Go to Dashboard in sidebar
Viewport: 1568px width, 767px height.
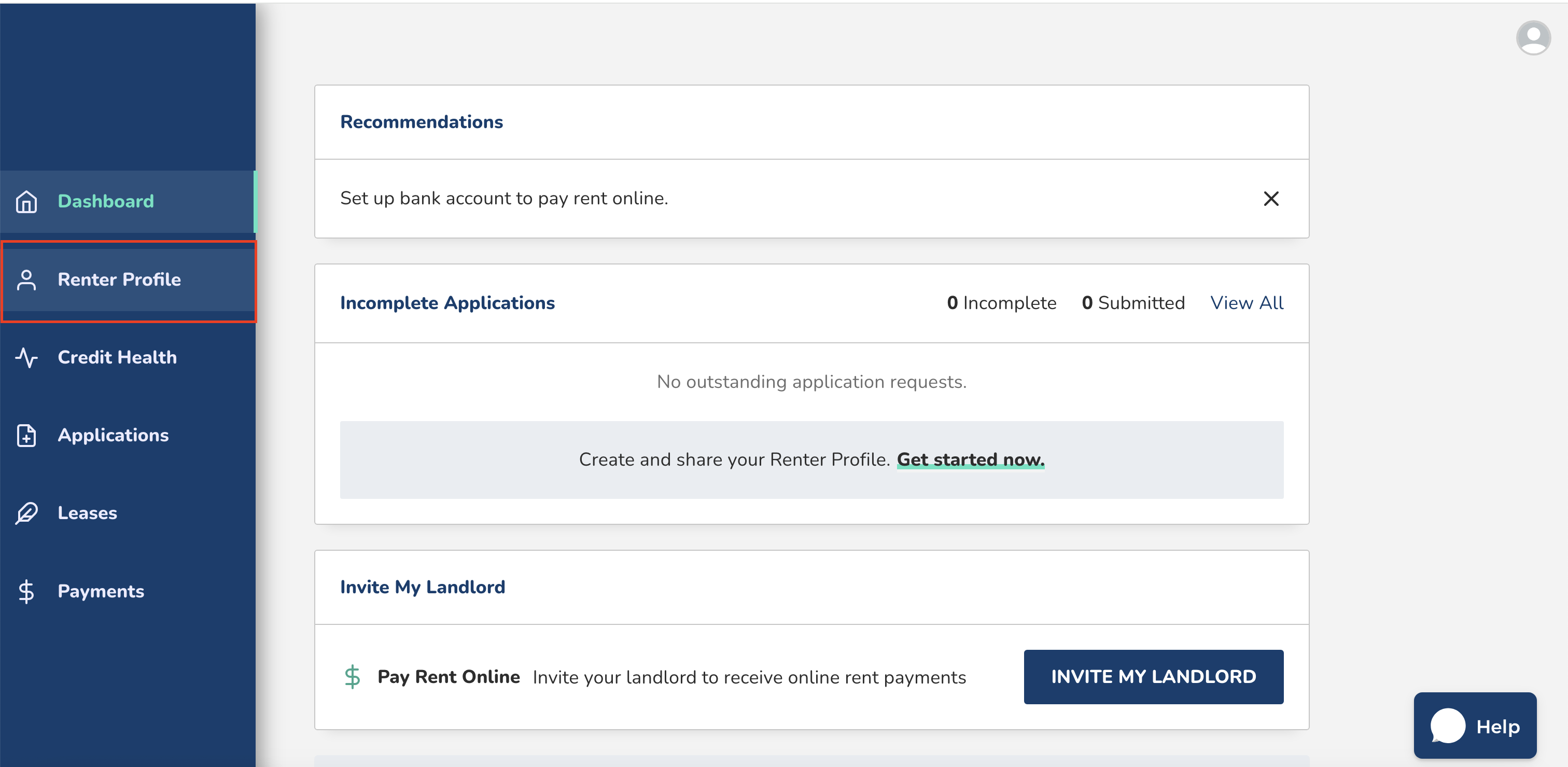pyautogui.click(x=128, y=202)
